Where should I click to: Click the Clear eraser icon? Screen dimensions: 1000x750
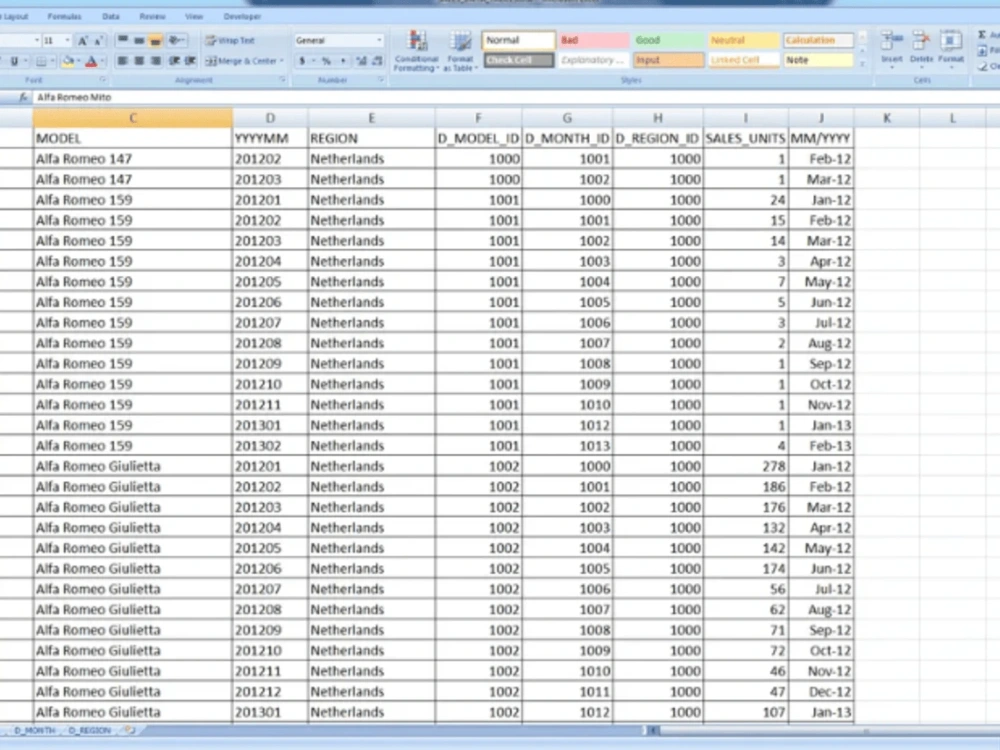983,66
